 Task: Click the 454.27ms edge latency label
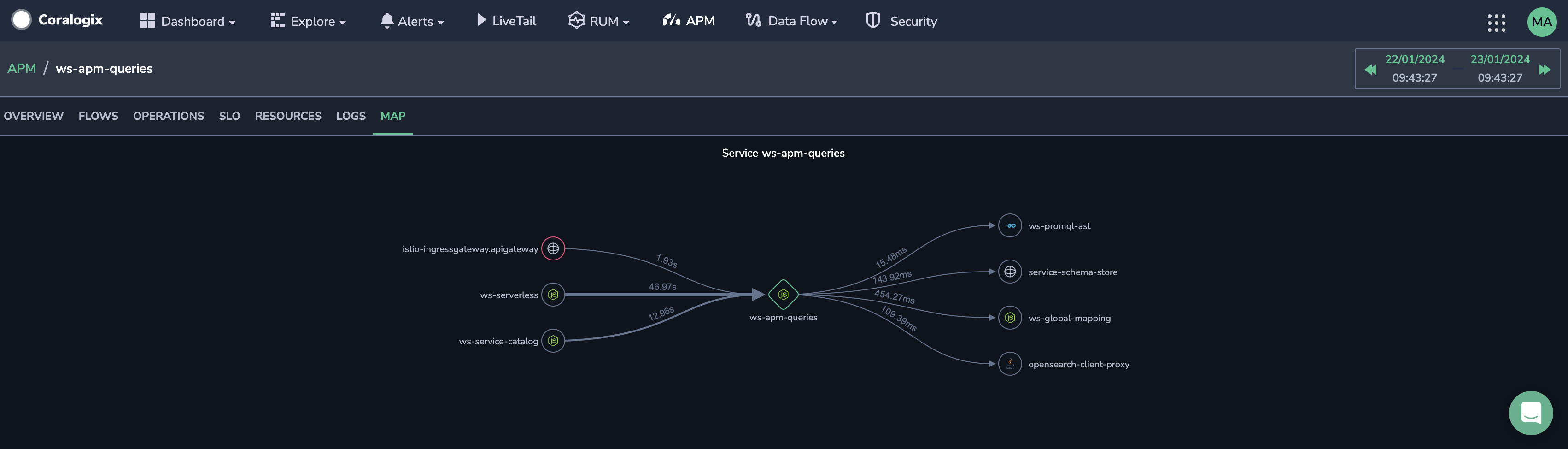[894, 297]
